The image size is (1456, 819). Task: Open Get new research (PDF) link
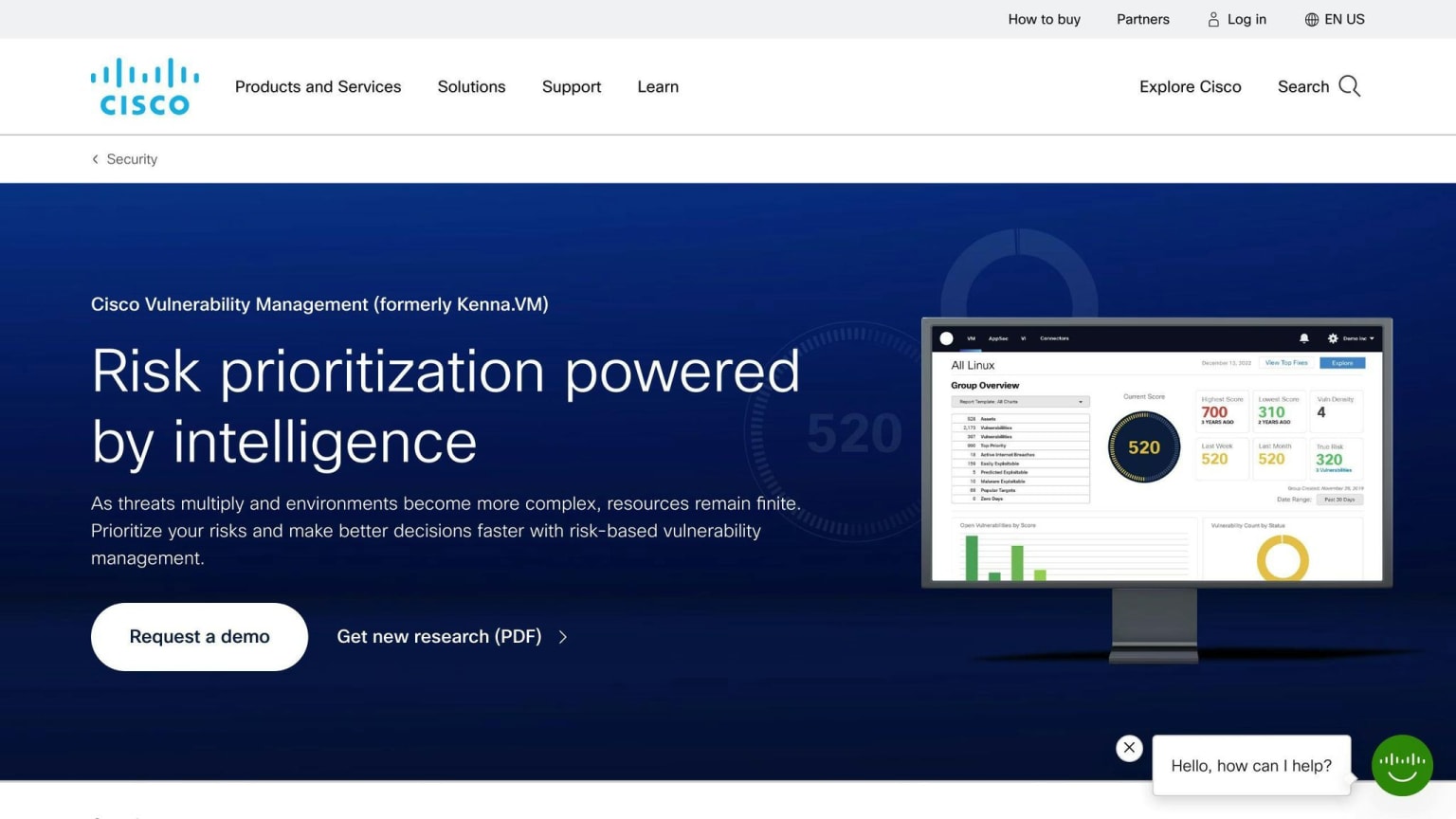tap(439, 637)
